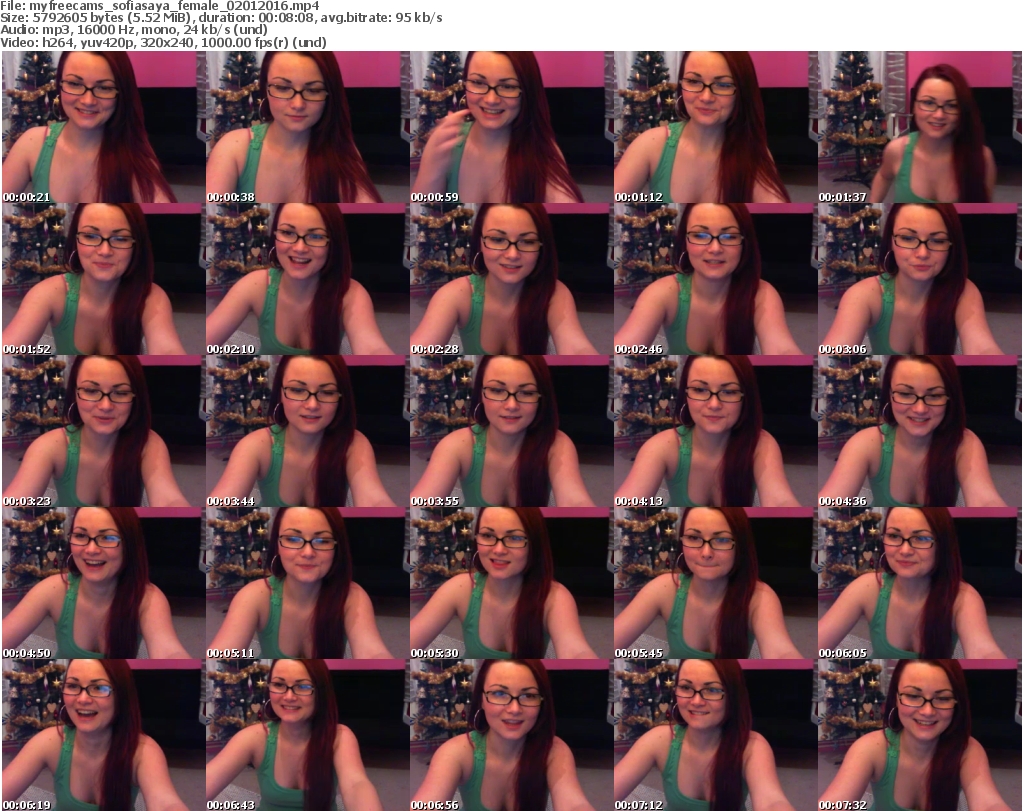1024x811 pixels.
Task: Pick the preview frame marked 00:04:36
Action: click(920, 431)
